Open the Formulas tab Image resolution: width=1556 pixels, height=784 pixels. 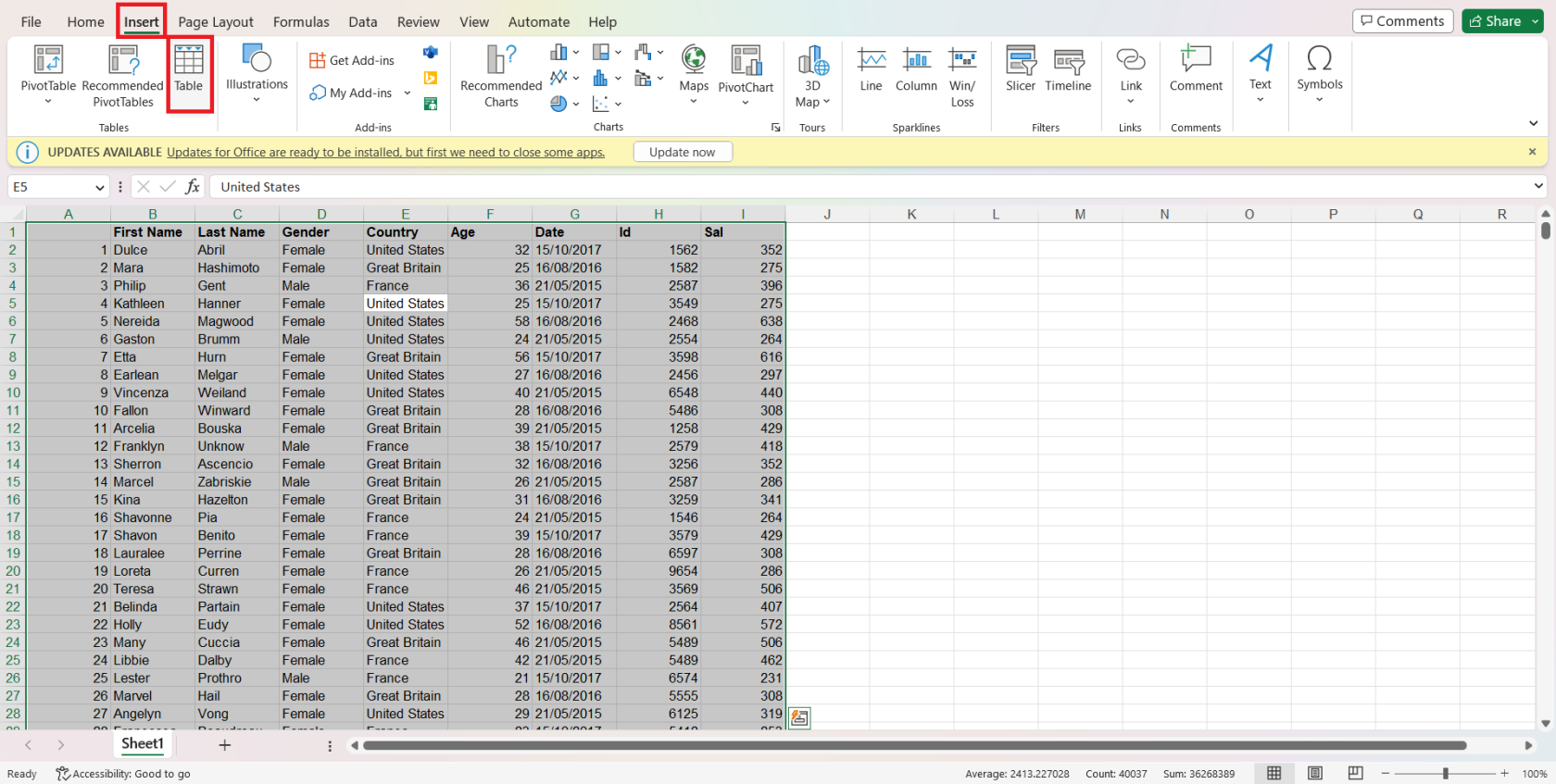(x=301, y=21)
